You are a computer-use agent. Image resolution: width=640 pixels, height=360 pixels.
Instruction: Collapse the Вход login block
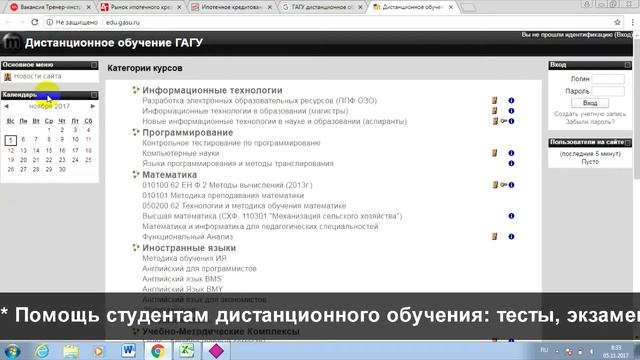pos(627,65)
